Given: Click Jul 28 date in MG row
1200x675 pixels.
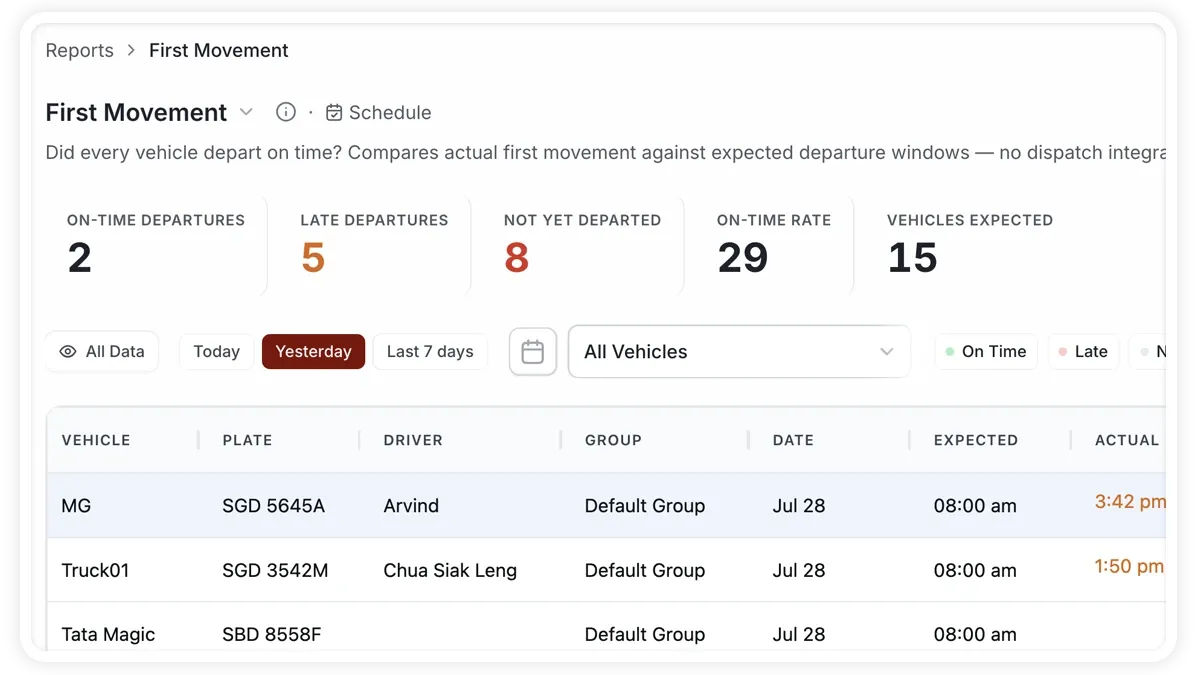Looking at the screenshot, I should tap(799, 506).
